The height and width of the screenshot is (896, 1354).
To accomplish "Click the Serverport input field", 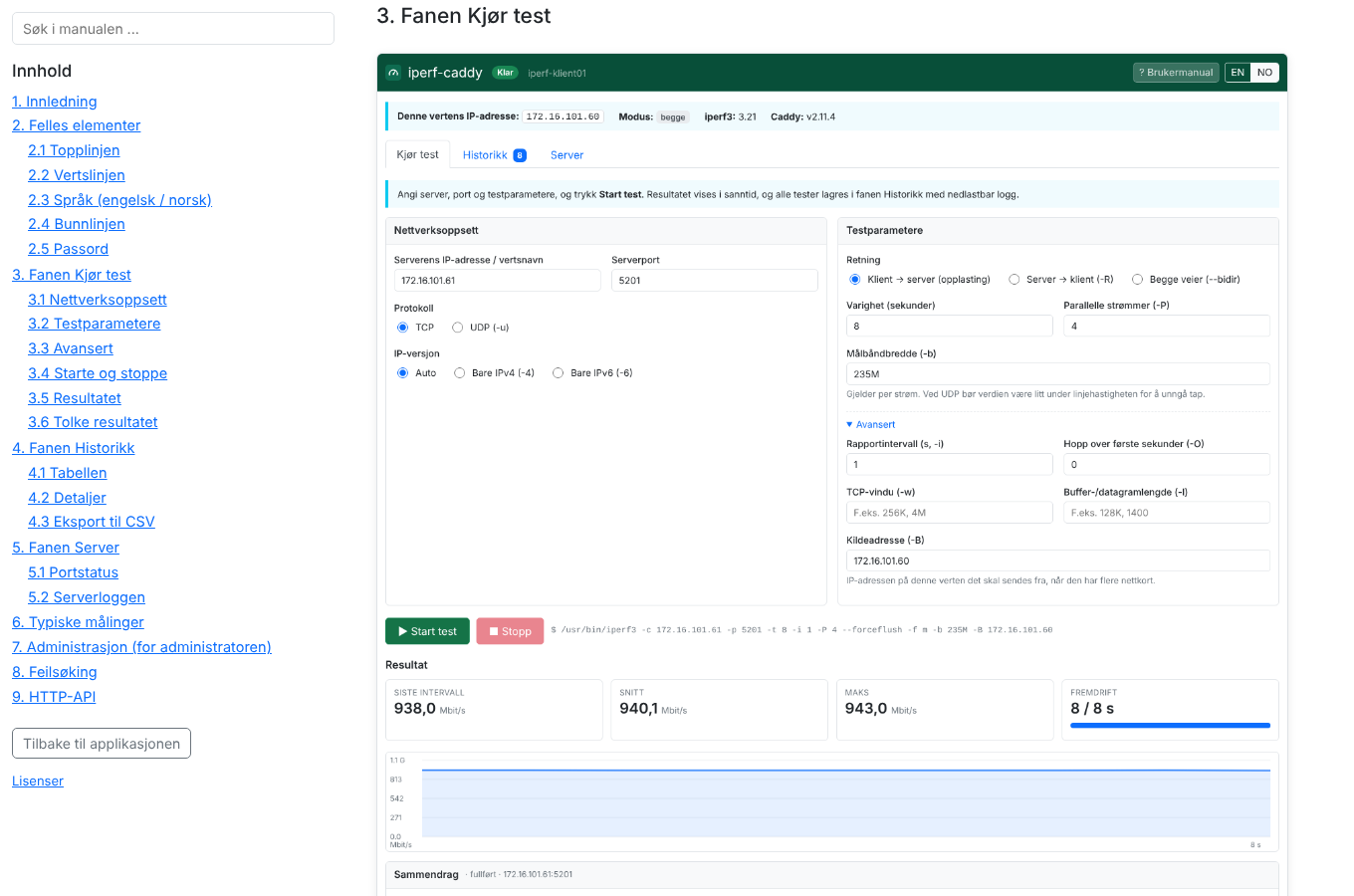I will pyautogui.click(x=715, y=281).
